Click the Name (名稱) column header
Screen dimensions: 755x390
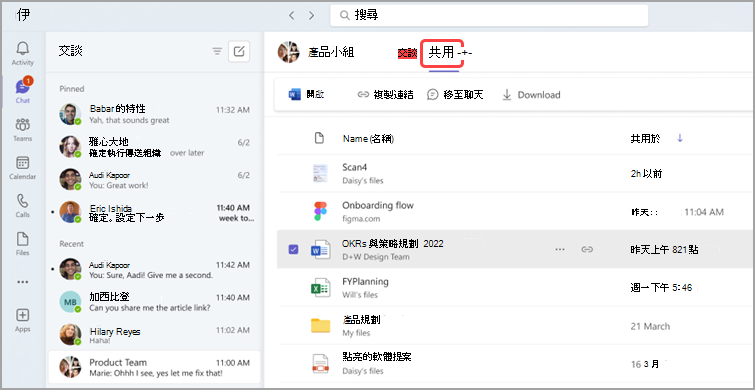(x=368, y=139)
